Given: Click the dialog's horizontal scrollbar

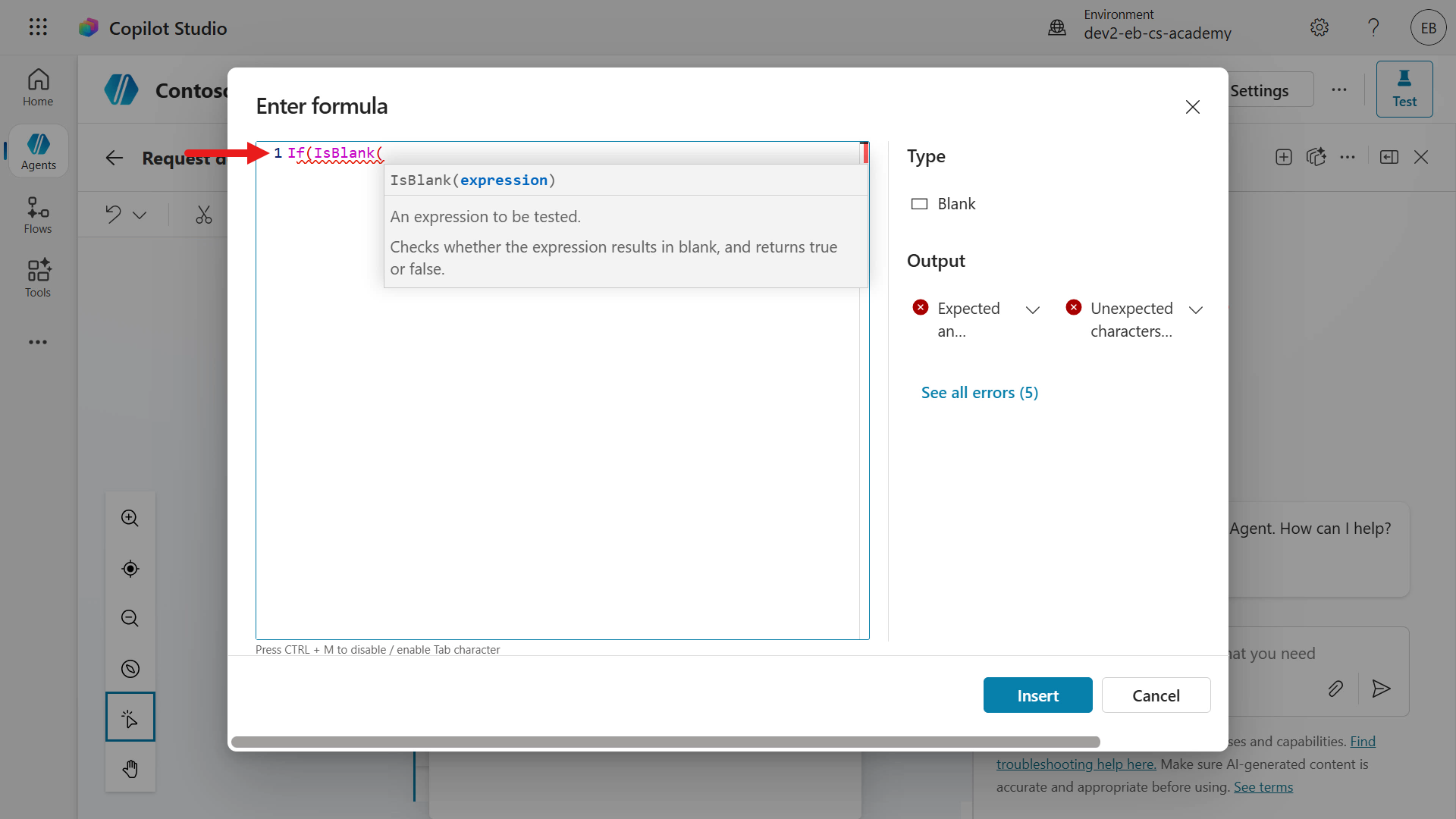Looking at the screenshot, I should click(665, 742).
